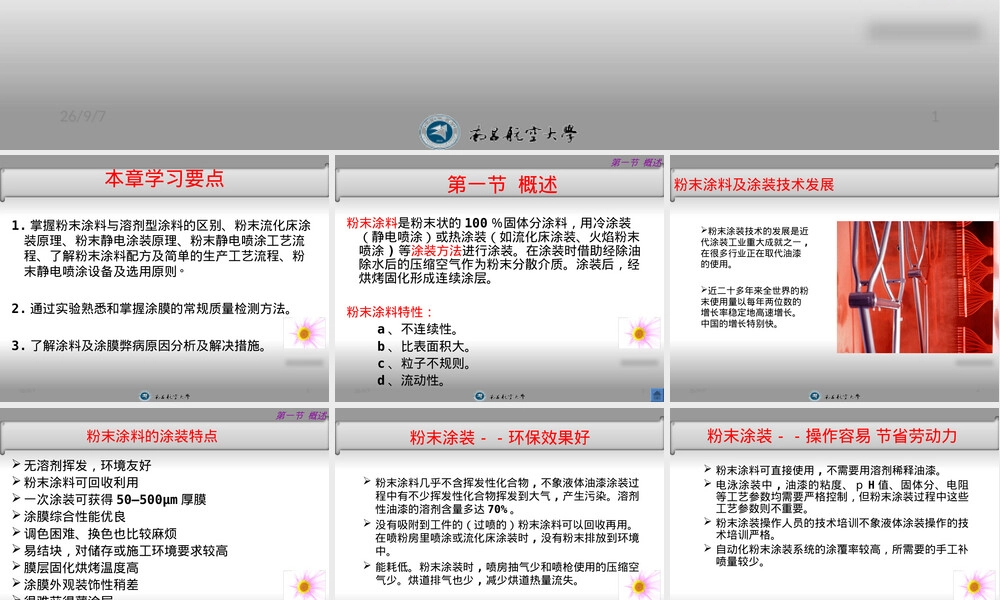1000x600 pixels.
Task: Click page number 1 on the first slide
Action: point(935,116)
